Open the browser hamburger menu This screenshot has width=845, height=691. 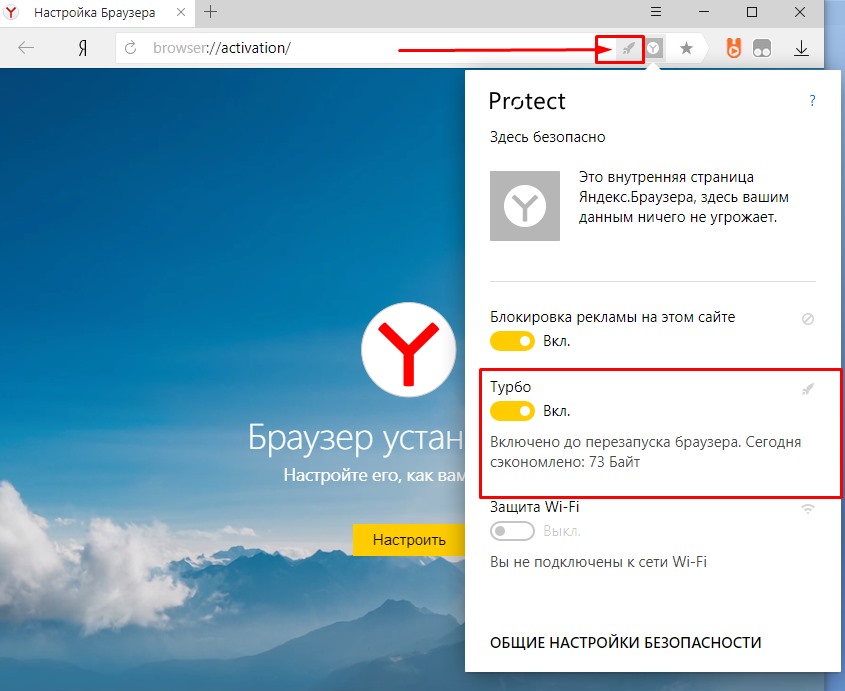[x=656, y=11]
